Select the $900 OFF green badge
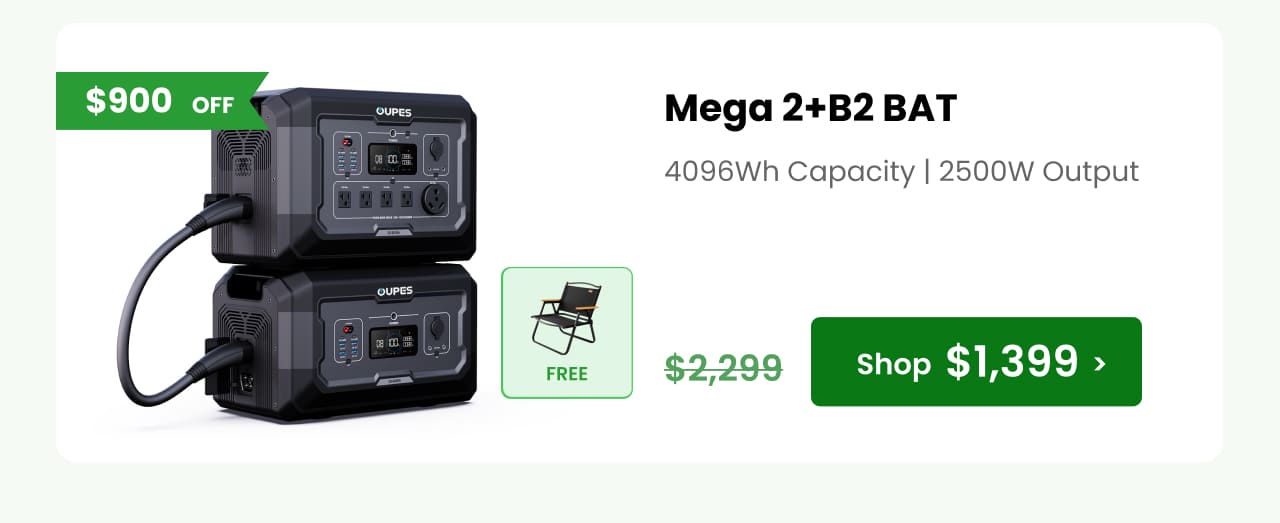Screen dimensions: 1280x523 pyautogui.click(x=160, y=101)
